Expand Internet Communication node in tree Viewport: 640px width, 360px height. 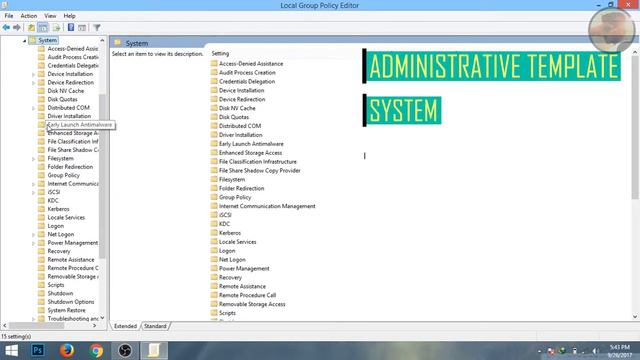[x=33, y=184]
